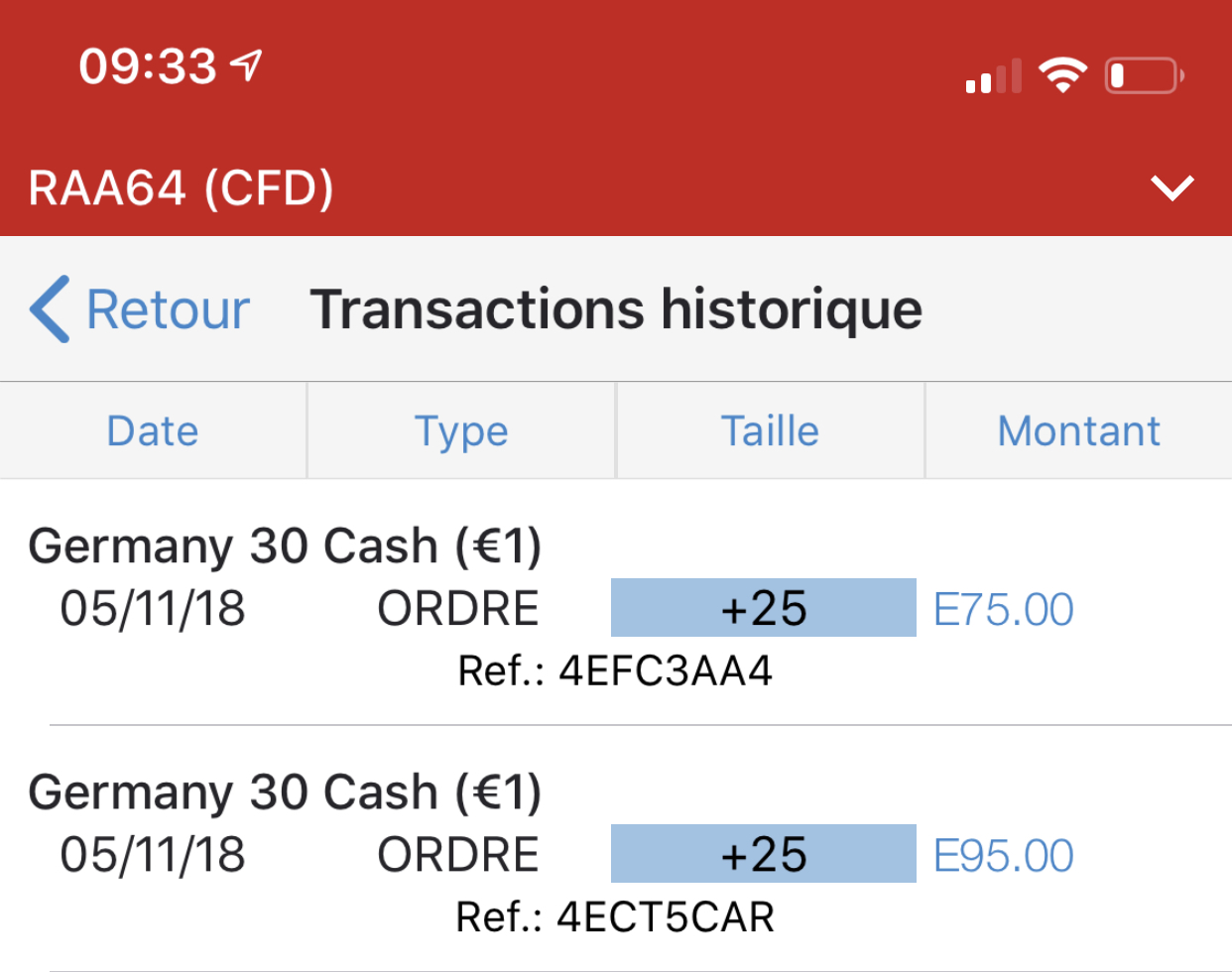Screen dimensions: 1232x972
Task: Open the E75.00 amount link
Action: 1003,610
